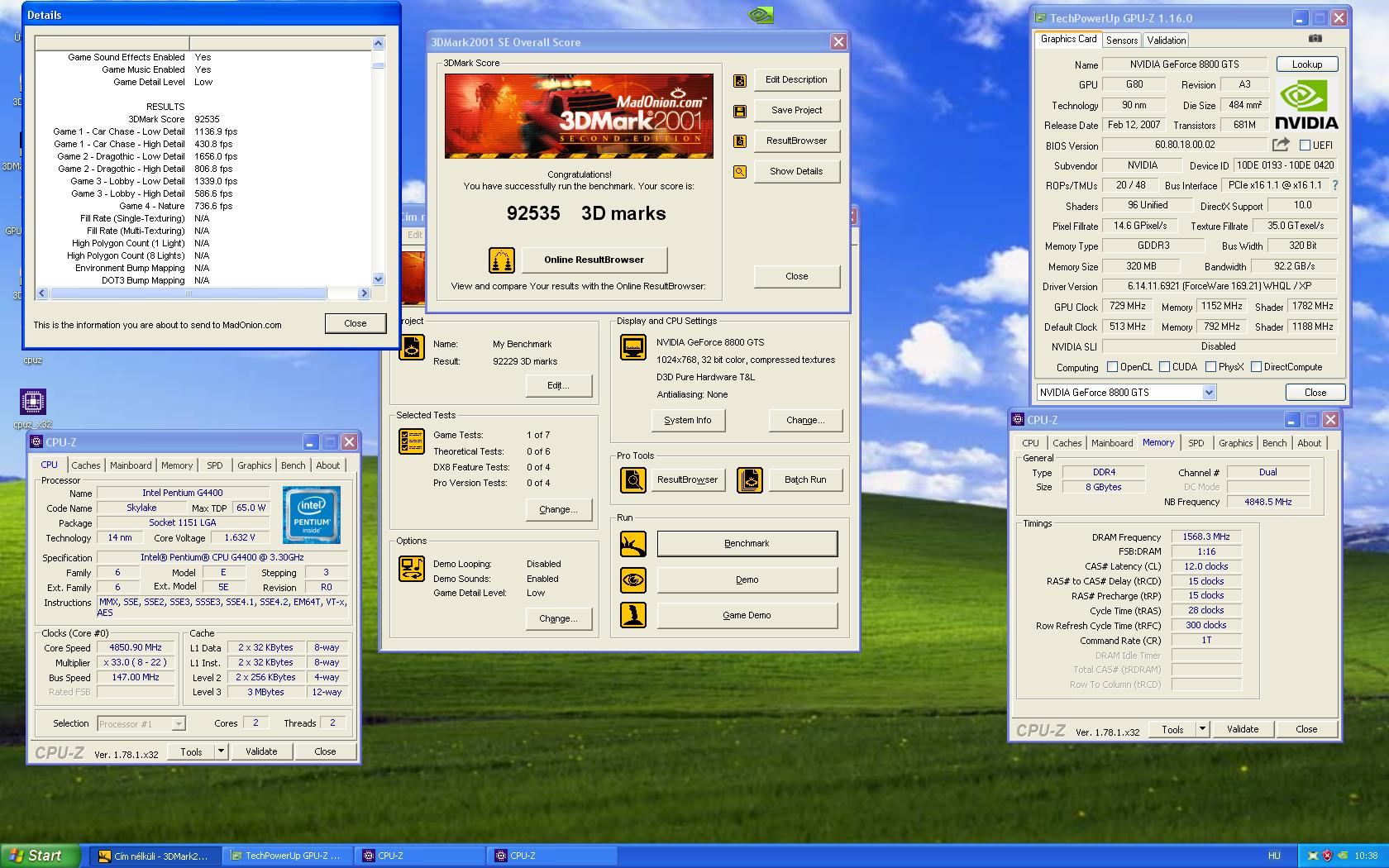Switch to TechPowerUp GPU-Z taskbar item
Viewport: 1389px width, 868px height.
287,856
